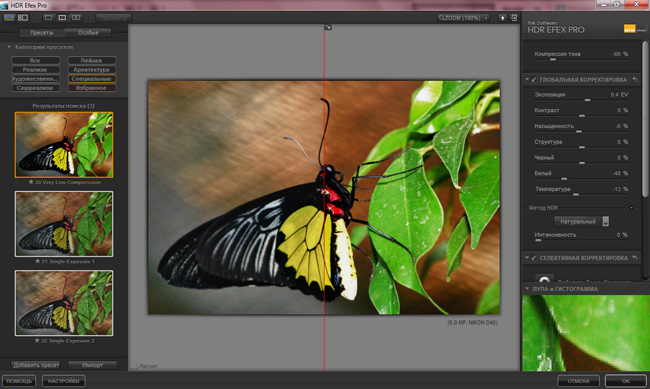This screenshot has width=650, height=389.
Task: Toggle the background brightness lightbulb icon
Action: 502,18
